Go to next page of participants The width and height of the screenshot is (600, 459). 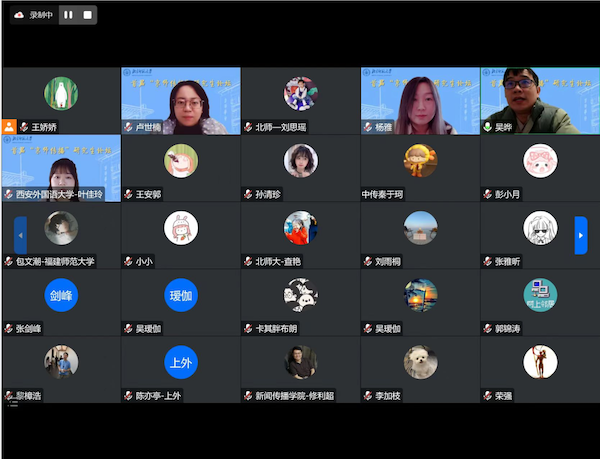click(x=580, y=235)
